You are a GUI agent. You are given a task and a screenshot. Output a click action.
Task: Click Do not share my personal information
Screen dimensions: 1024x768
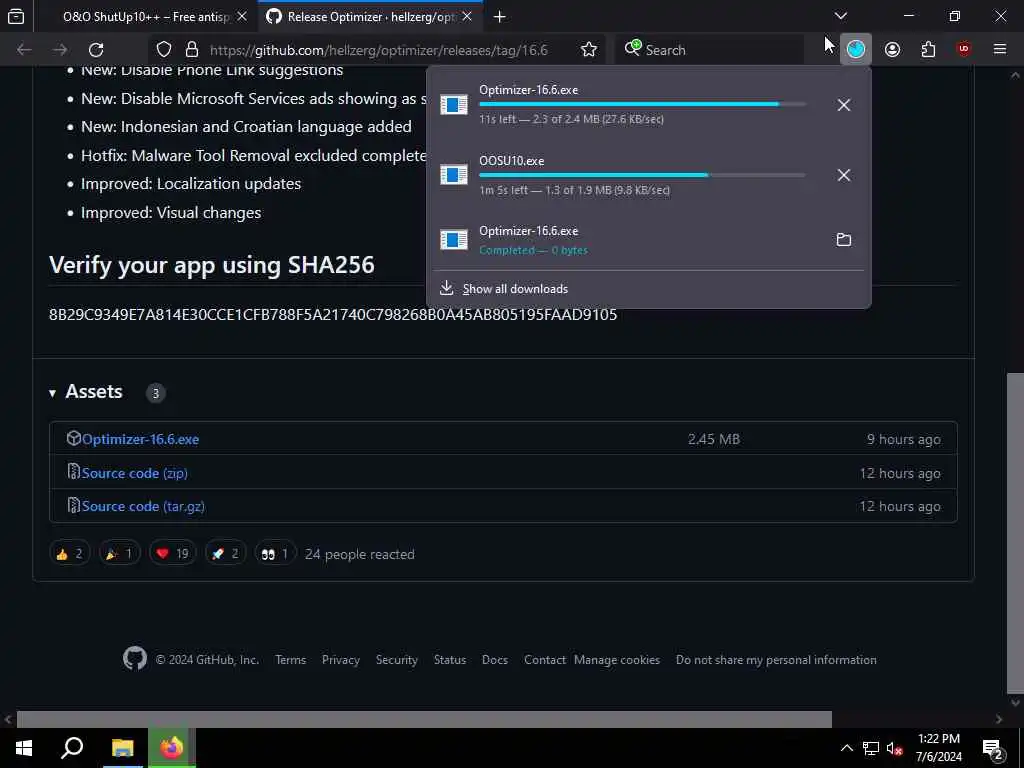(x=776, y=660)
